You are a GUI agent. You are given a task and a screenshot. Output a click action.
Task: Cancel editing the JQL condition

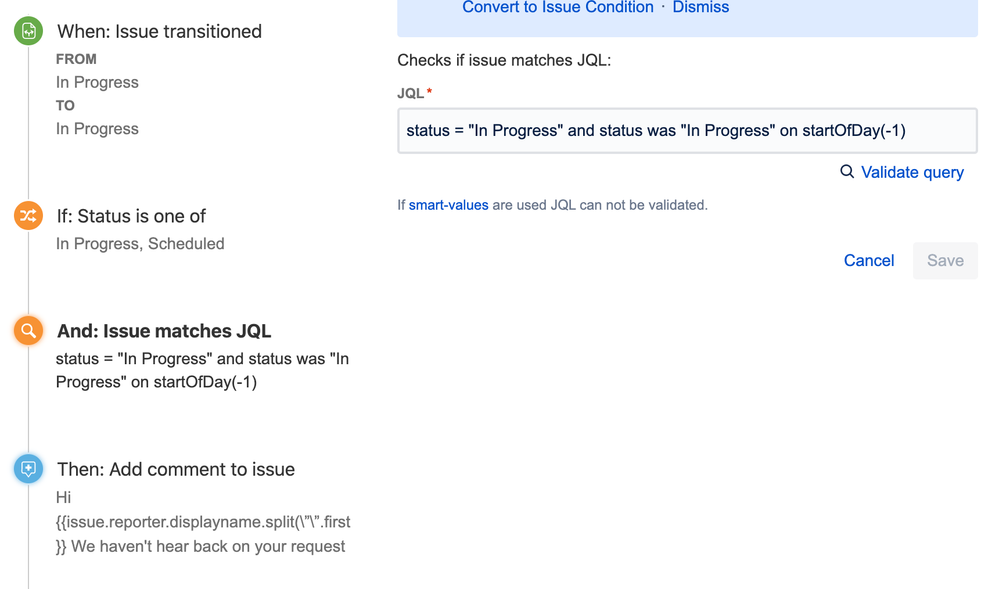click(x=868, y=259)
